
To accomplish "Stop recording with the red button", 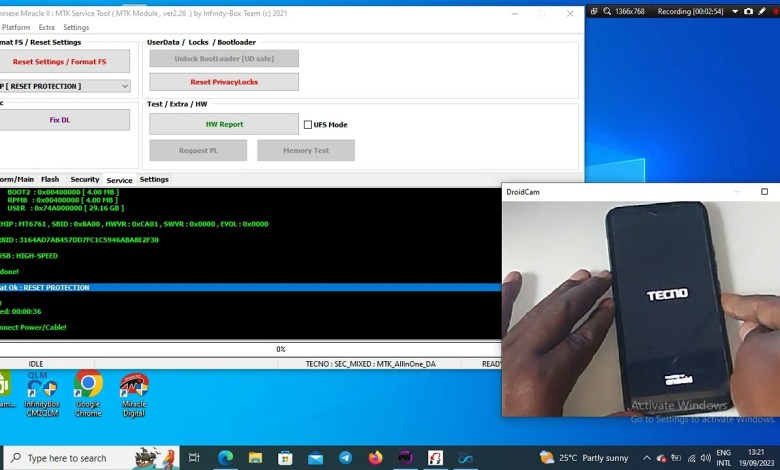I will (776, 11).
